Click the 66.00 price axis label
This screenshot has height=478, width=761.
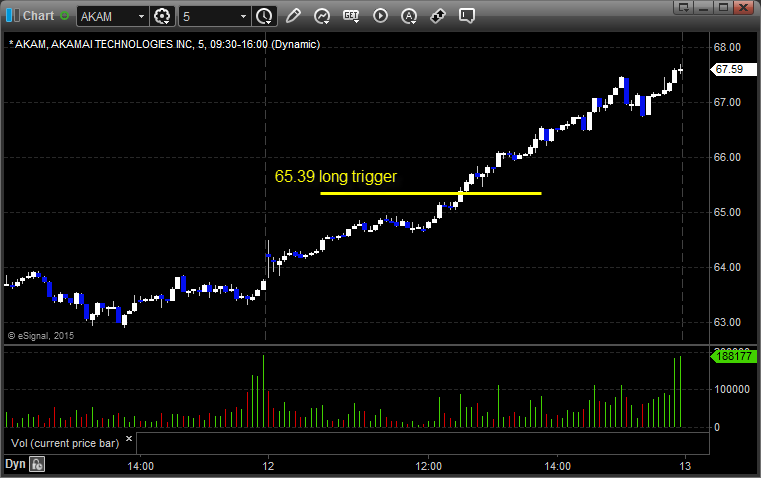point(727,157)
